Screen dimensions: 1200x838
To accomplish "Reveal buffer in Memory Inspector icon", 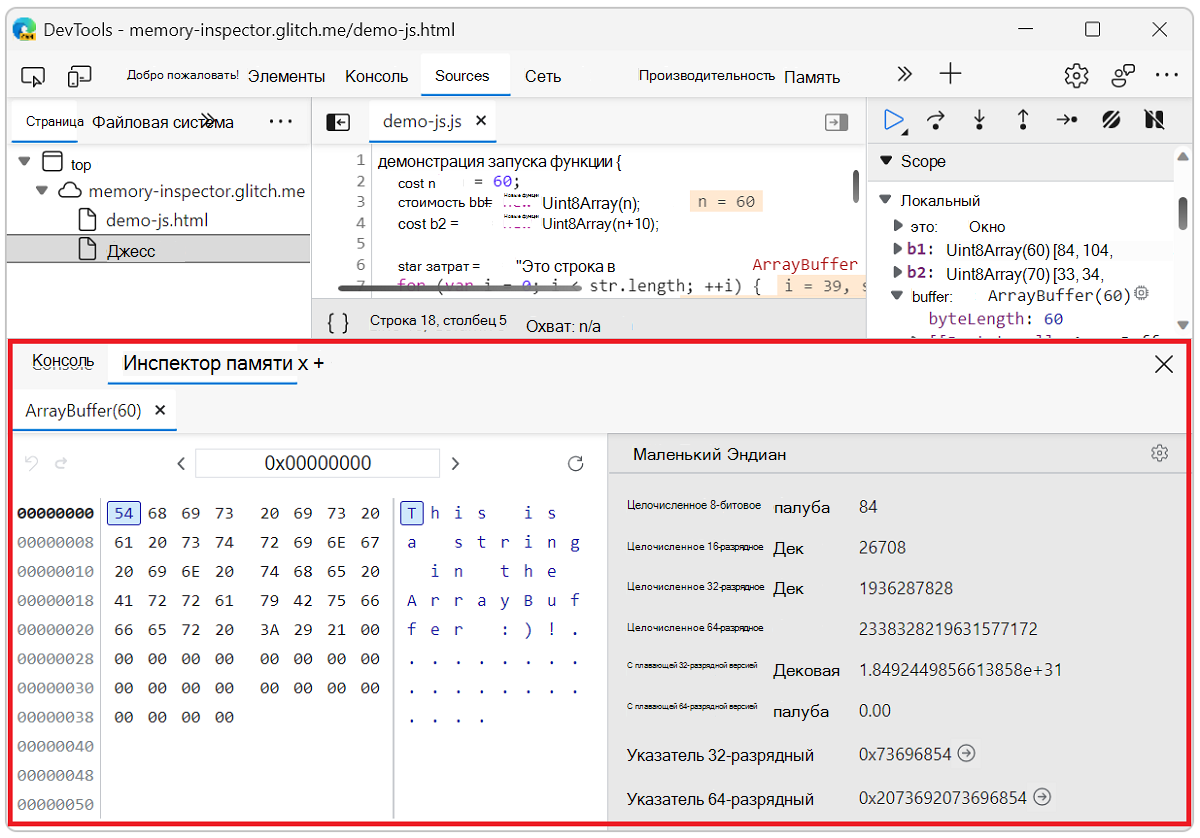I will [x=1141, y=295].
